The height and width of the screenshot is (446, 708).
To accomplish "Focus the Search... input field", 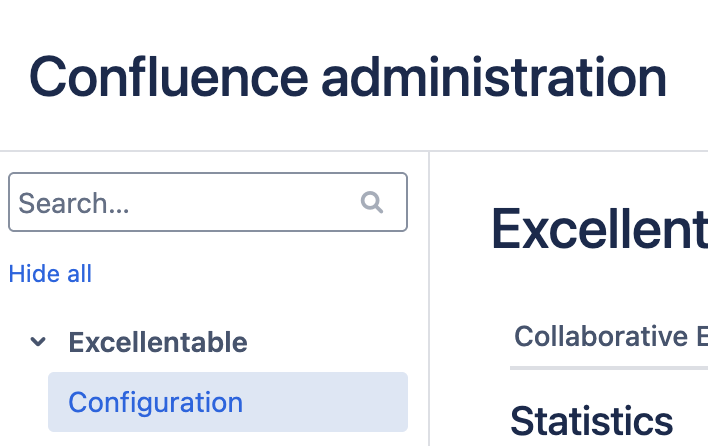I will 208,202.
